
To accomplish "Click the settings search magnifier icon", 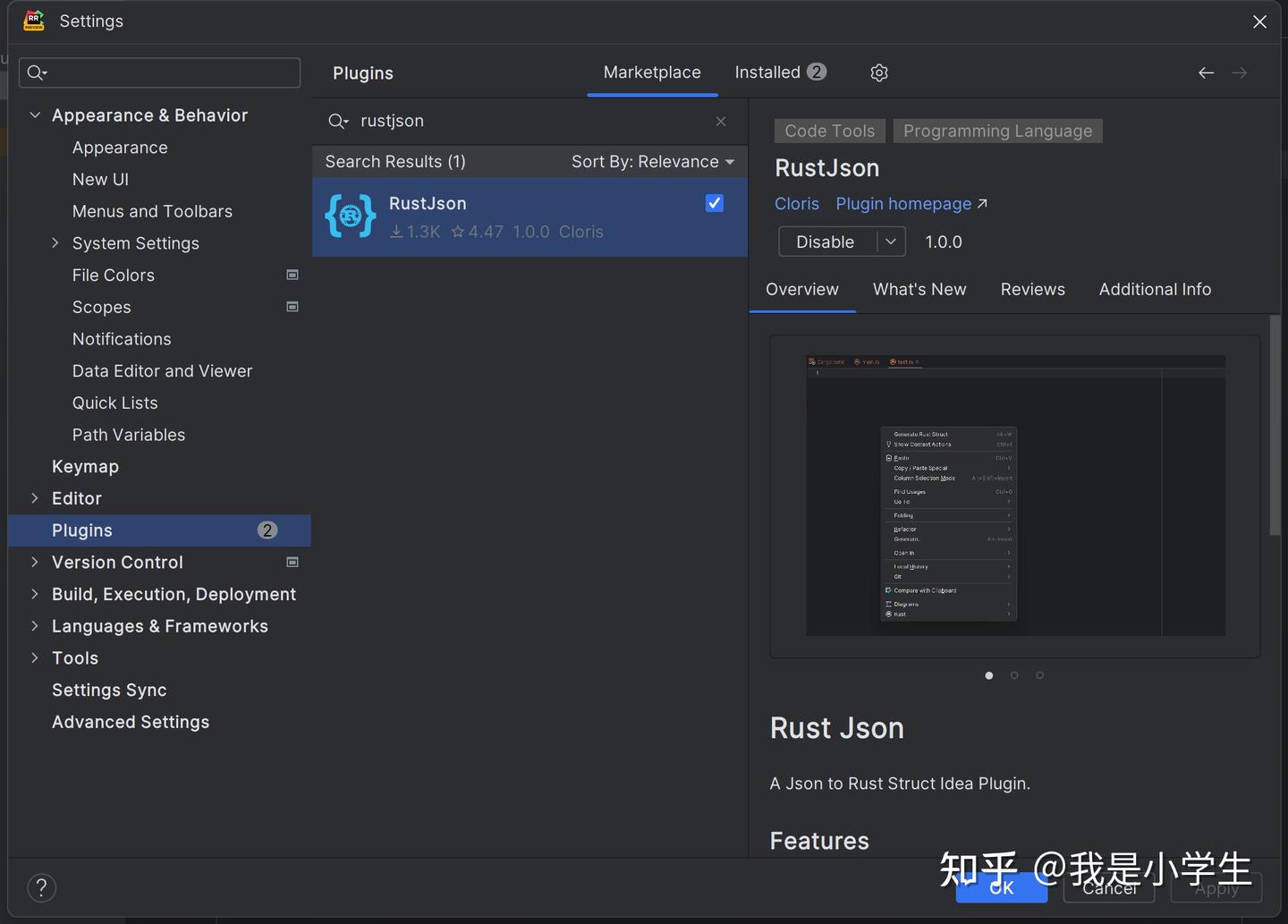I will pyautogui.click(x=37, y=72).
